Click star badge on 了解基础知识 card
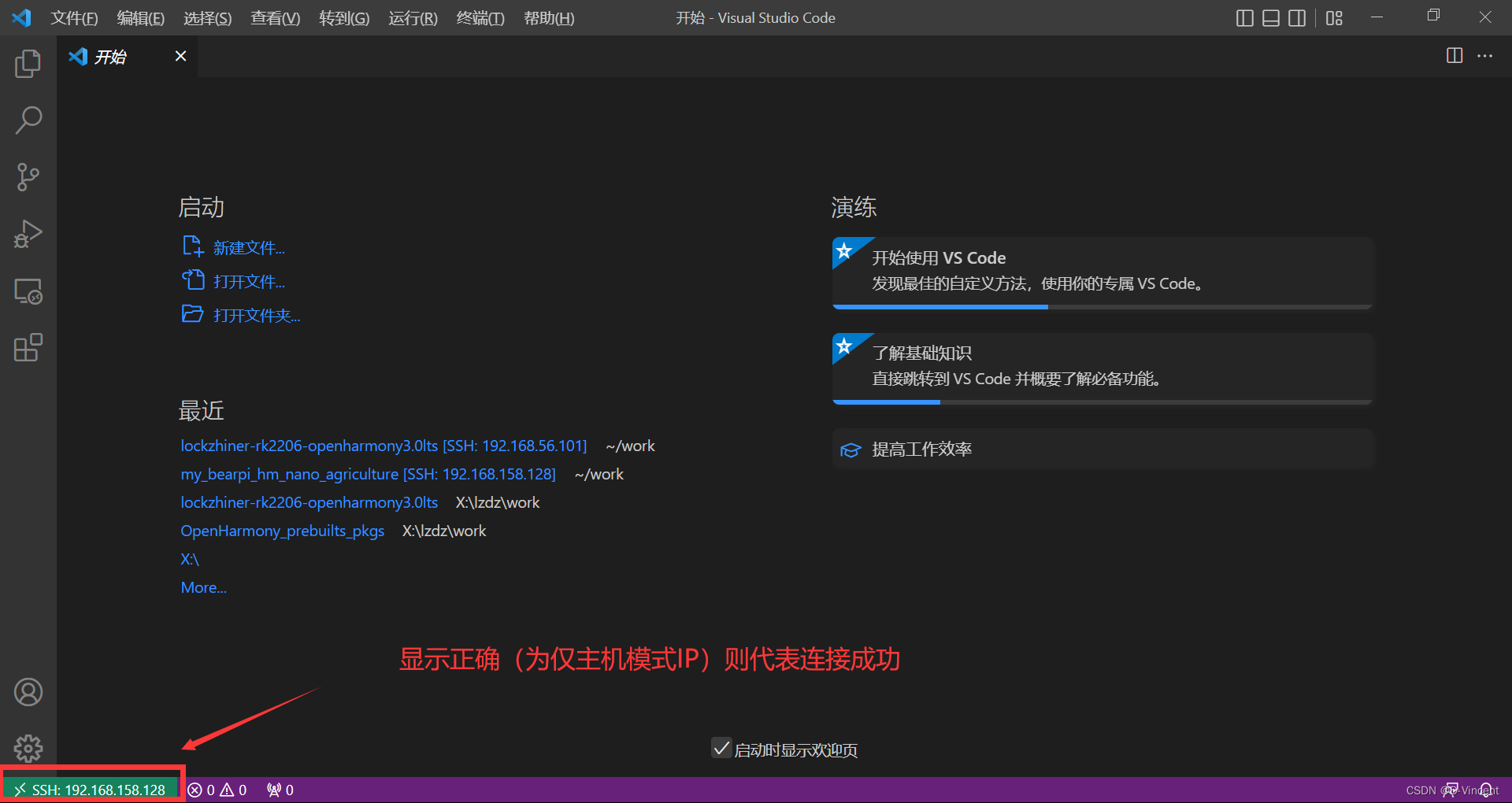Image resolution: width=1512 pixels, height=803 pixels. pyautogui.click(x=845, y=346)
